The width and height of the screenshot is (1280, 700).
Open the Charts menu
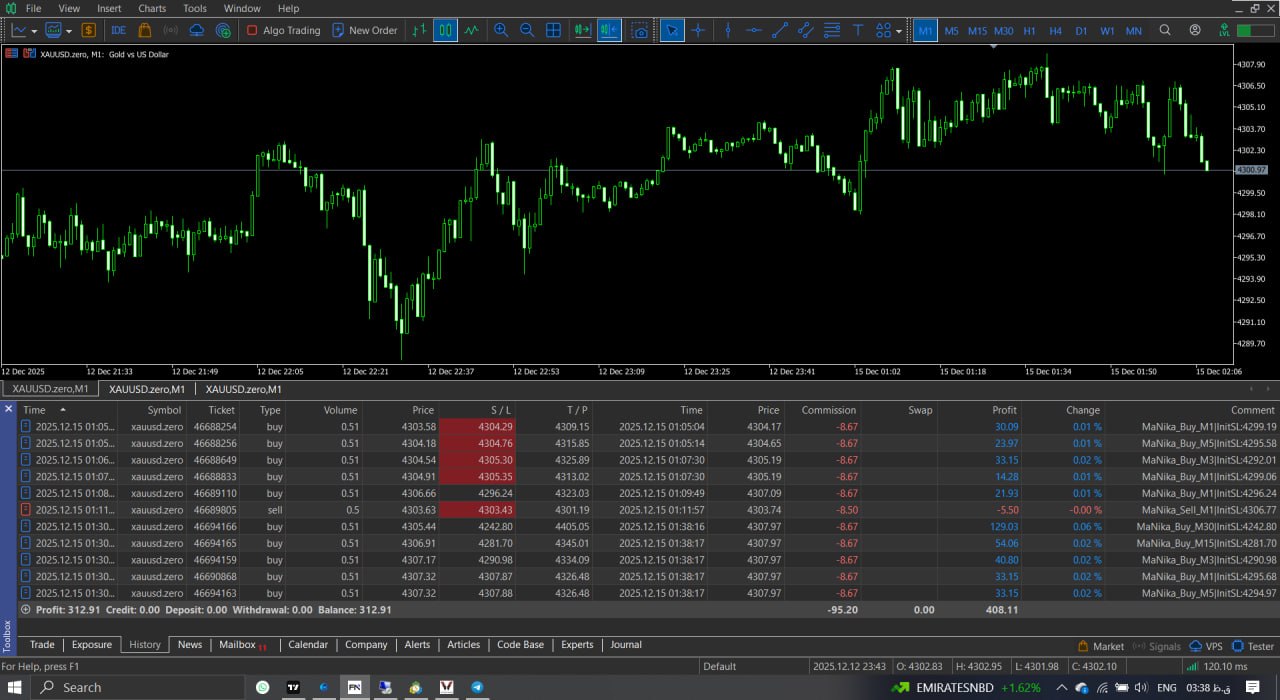152,8
